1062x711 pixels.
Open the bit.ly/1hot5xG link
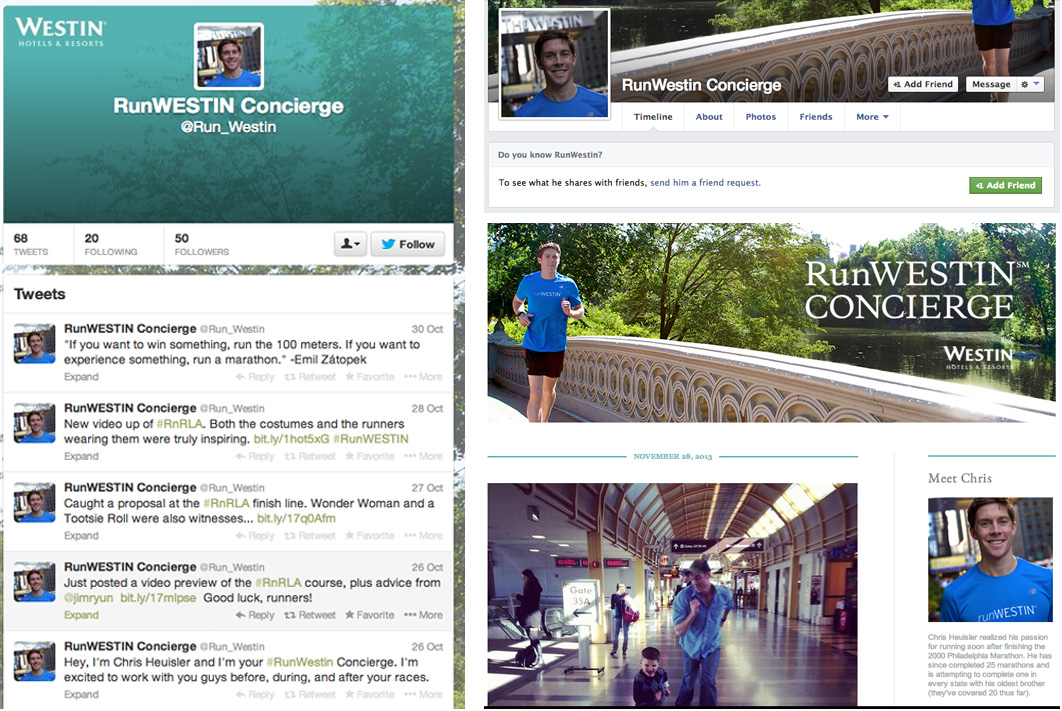click(x=291, y=439)
